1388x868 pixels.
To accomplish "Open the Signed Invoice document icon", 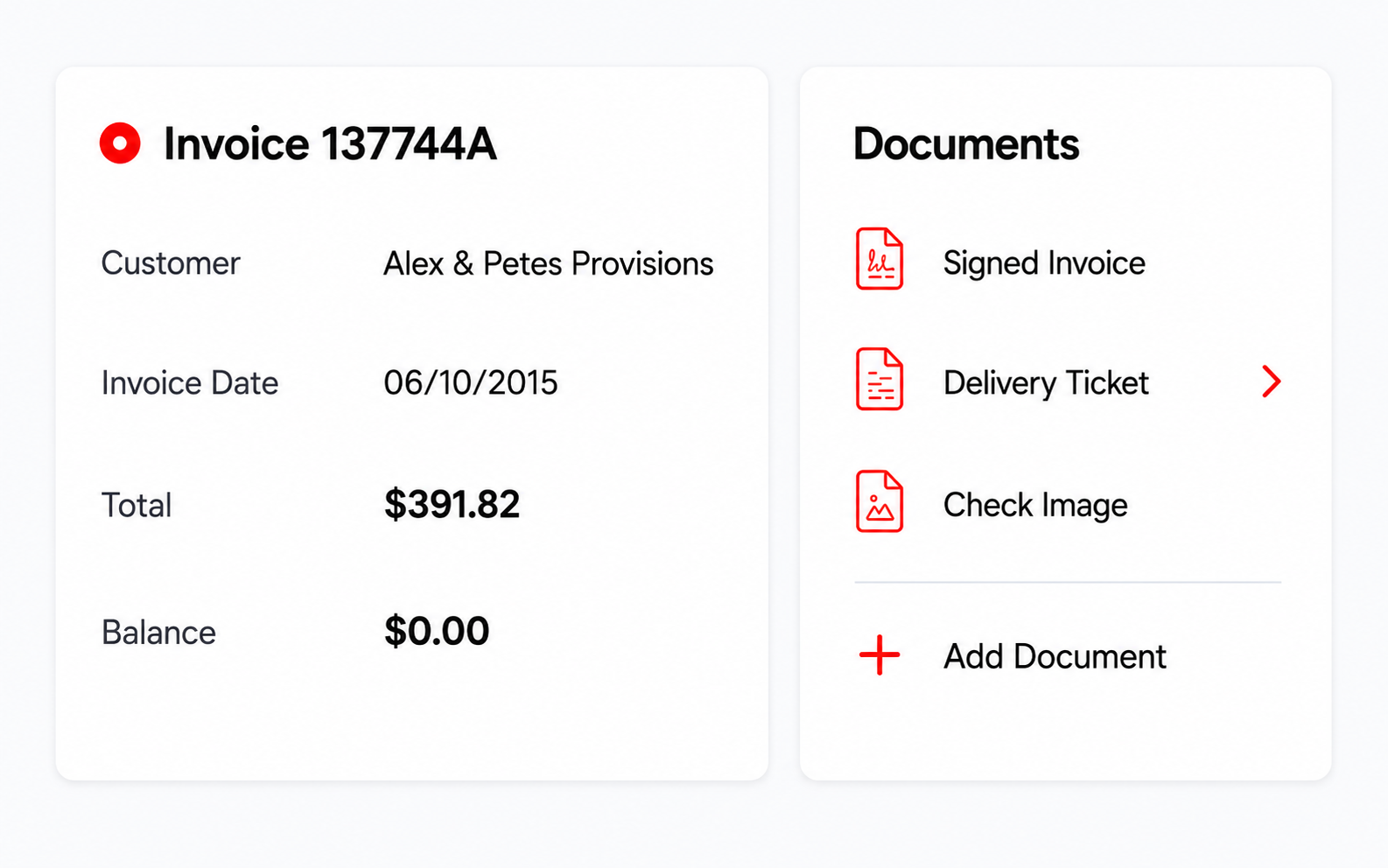I will (880, 259).
